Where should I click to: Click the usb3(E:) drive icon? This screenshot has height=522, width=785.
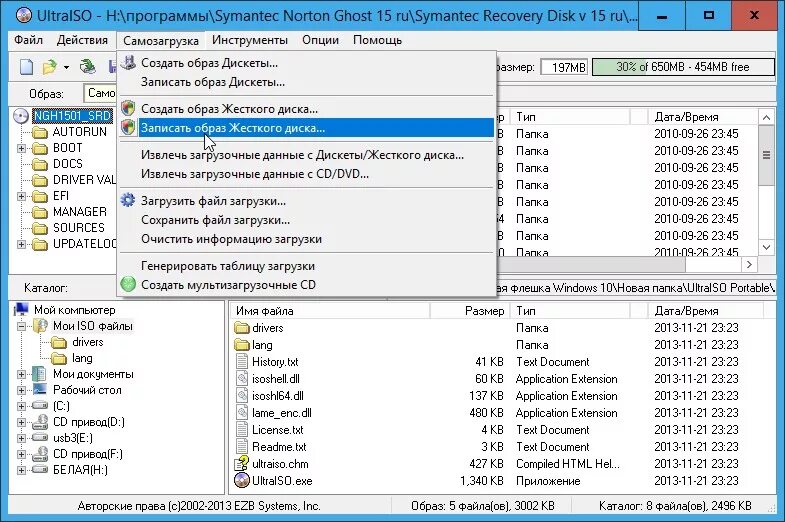click(x=40, y=438)
